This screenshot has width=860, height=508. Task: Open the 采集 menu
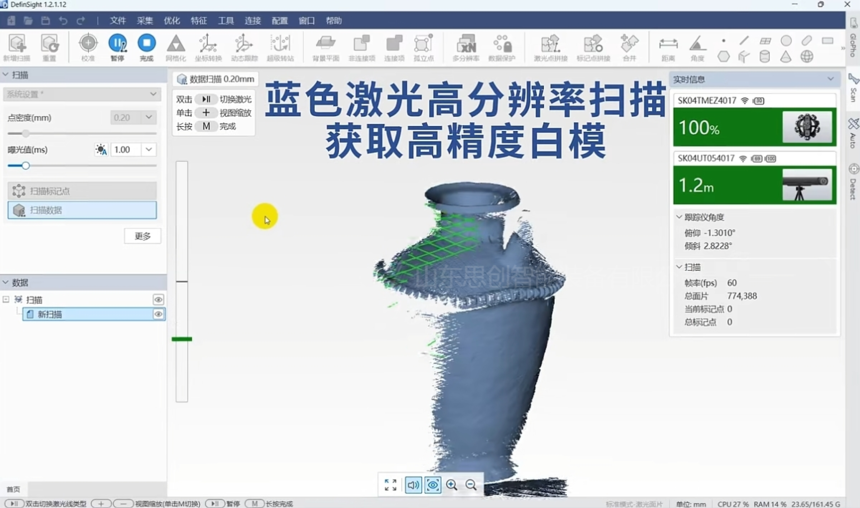click(145, 21)
